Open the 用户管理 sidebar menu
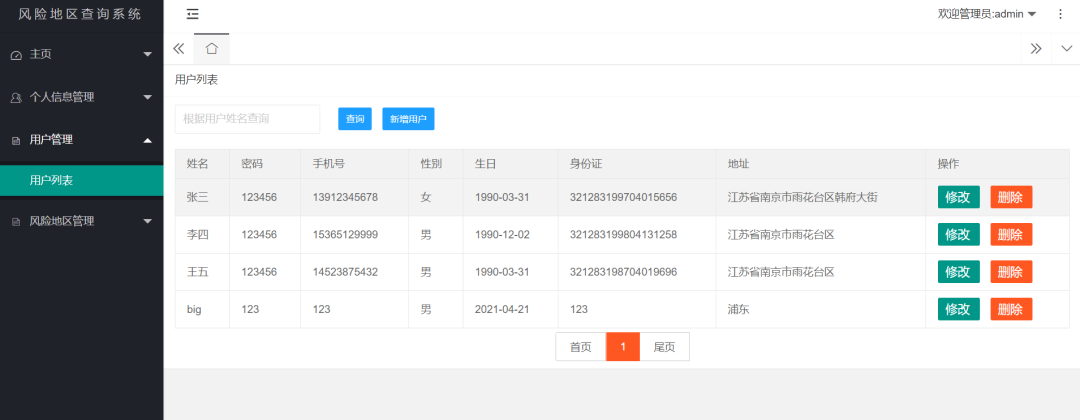This screenshot has height=420, width=1080. tap(81, 140)
